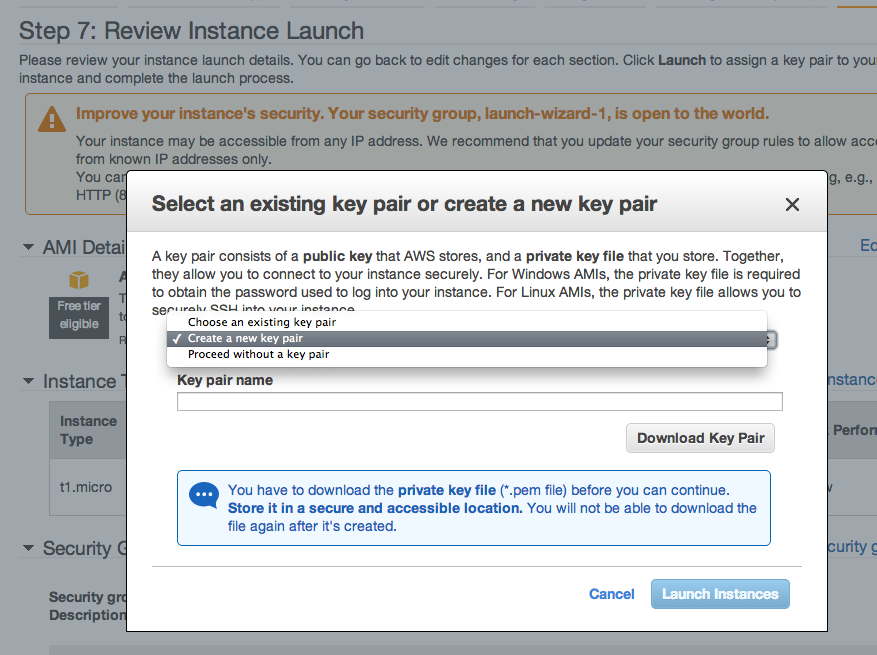Collapse the Security Groups section
Image resolution: width=877 pixels, height=655 pixels.
click(x=29, y=548)
